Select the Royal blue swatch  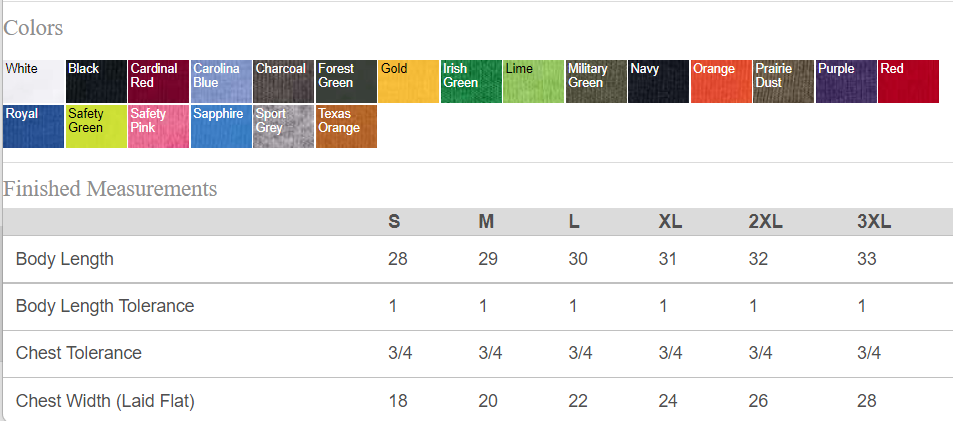click(34, 126)
